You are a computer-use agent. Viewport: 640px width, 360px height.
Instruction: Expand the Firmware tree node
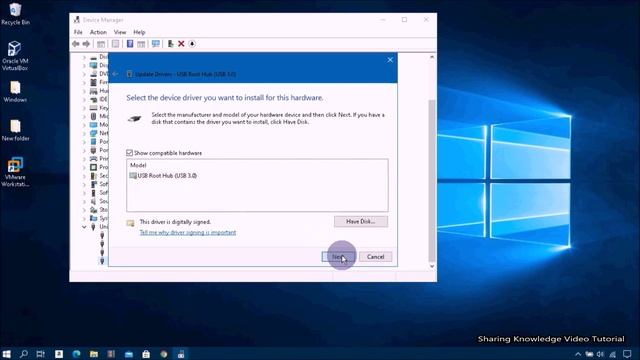pos(84,82)
